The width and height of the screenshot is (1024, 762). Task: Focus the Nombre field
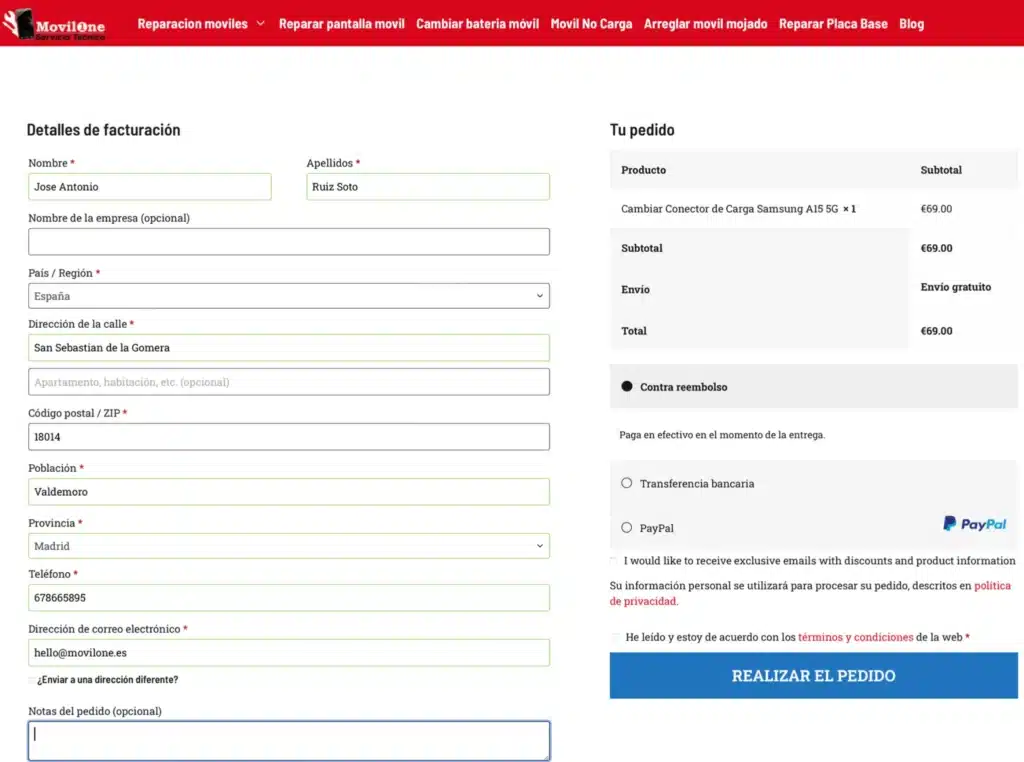(150, 187)
